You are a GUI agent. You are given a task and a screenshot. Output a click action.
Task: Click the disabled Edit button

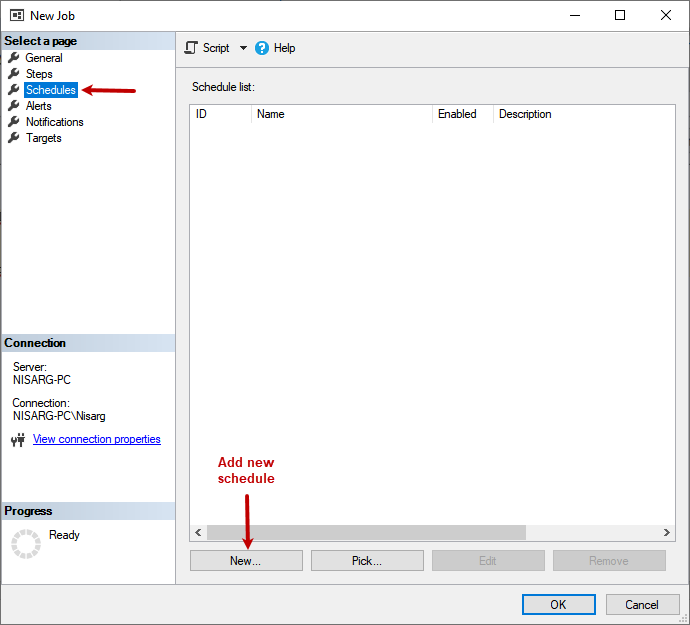pyautogui.click(x=488, y=560)
